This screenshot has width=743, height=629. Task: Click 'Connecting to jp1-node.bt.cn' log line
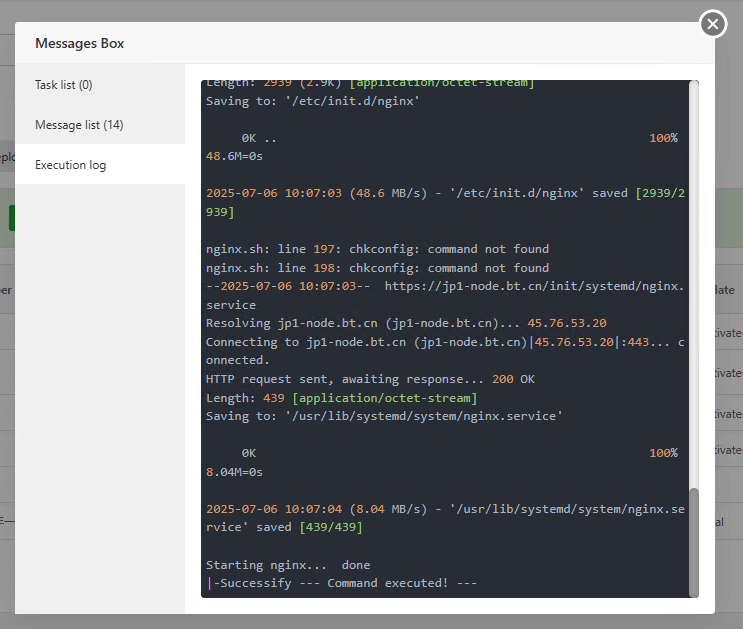coord(445,351)
